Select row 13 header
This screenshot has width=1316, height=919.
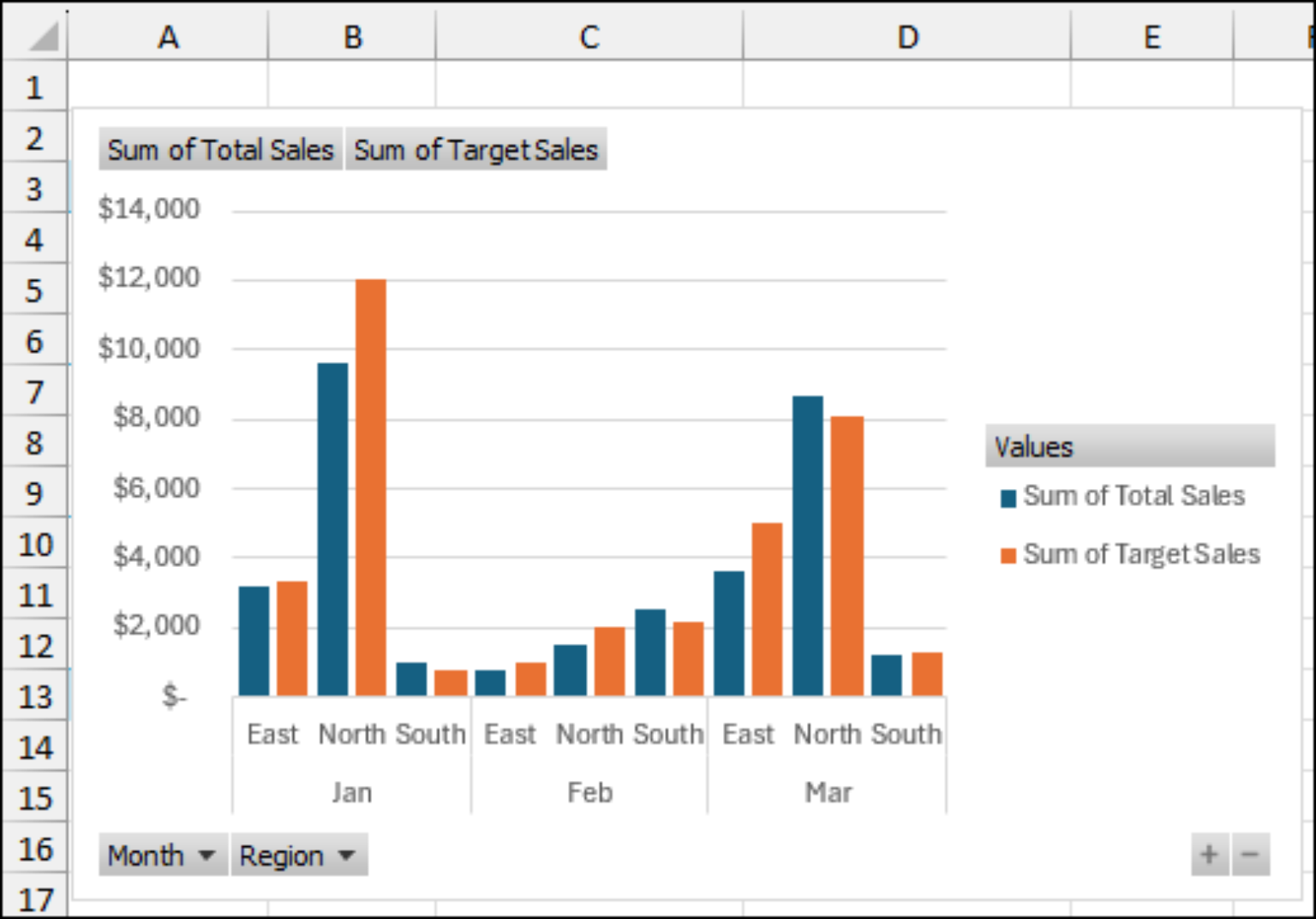(34, 695)
